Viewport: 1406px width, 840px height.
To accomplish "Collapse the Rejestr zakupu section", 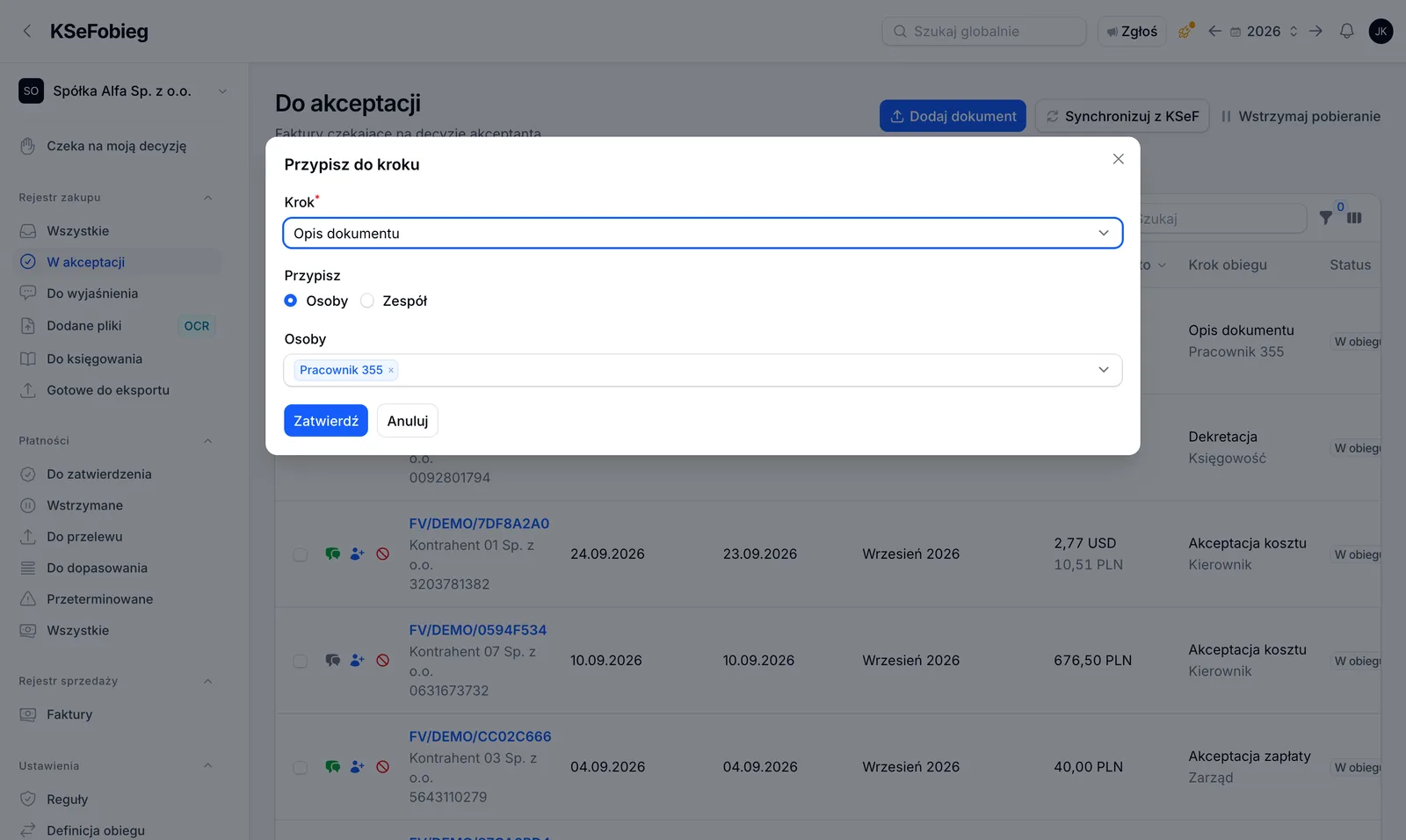I will 208,198.
